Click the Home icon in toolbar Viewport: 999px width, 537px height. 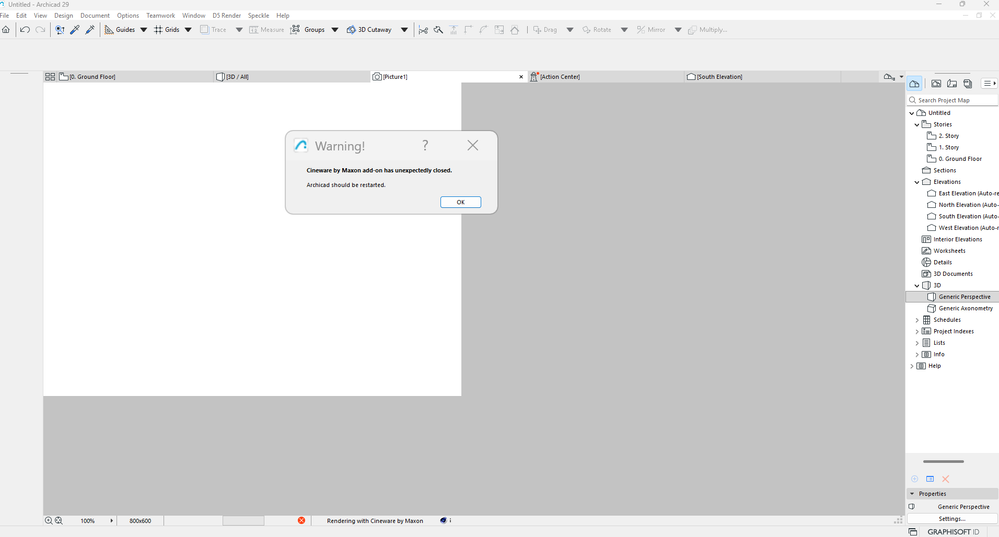[x=6, y=29]
